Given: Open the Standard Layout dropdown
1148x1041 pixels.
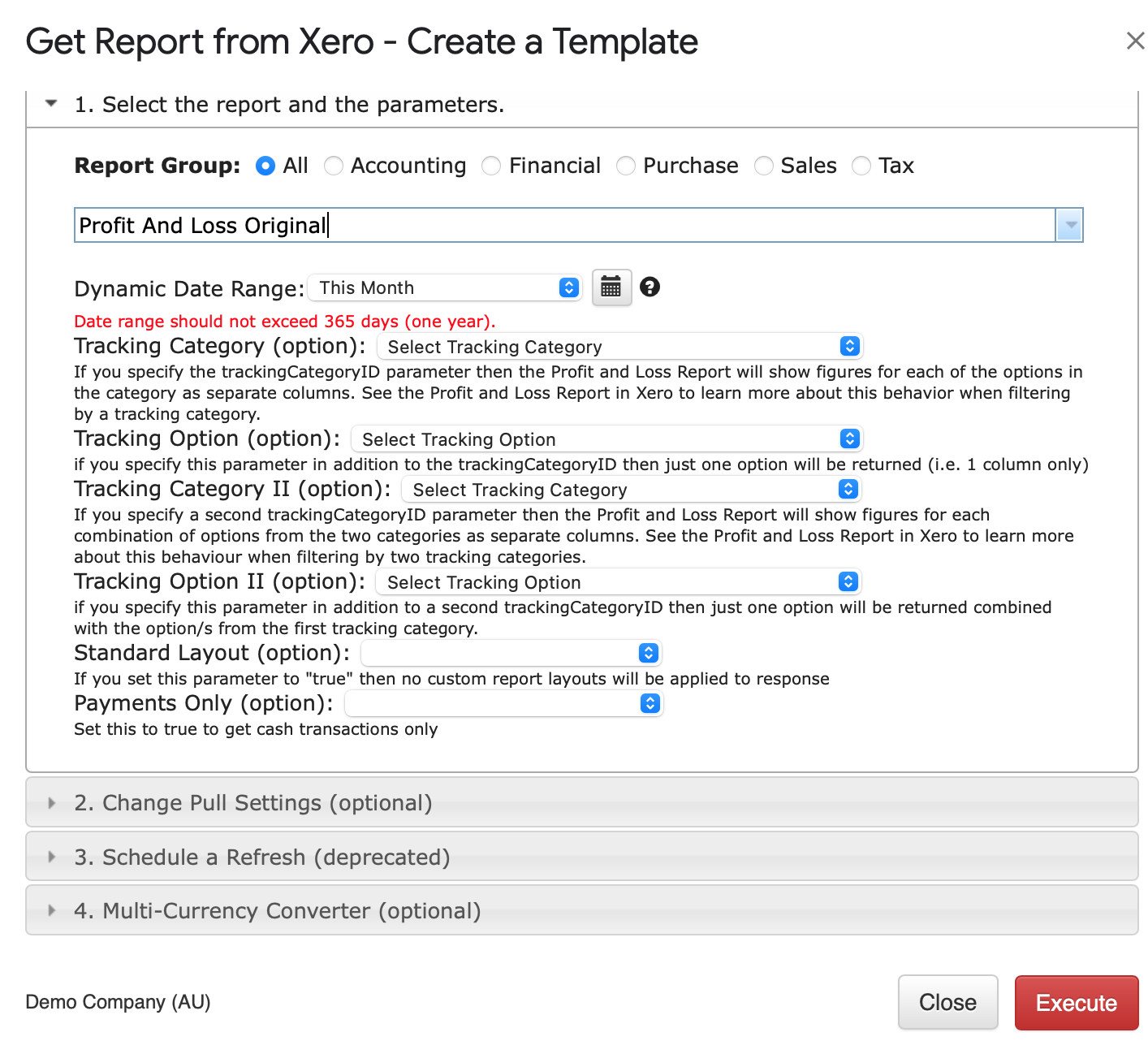Looking at the screenshot, I should tap(511, 653).
